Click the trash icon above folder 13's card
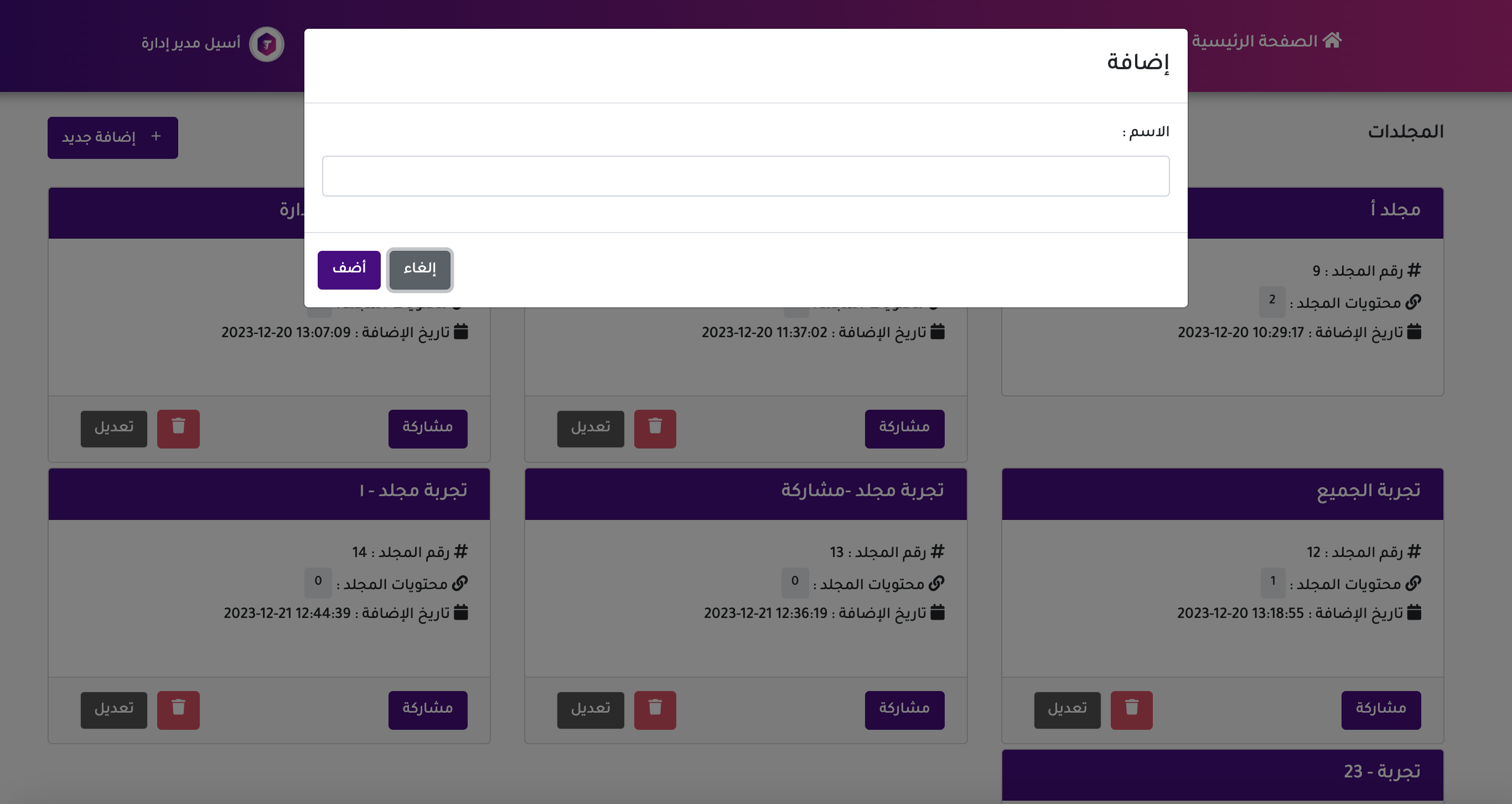 655,428
